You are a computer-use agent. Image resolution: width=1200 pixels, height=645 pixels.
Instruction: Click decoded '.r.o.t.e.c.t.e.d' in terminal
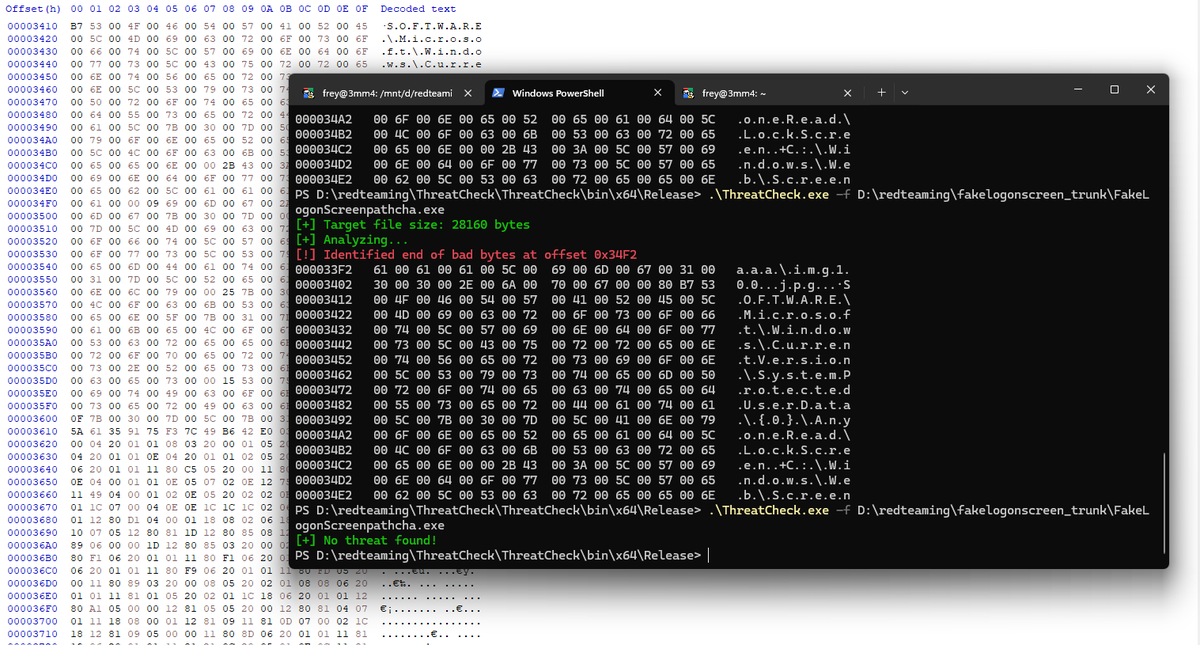click(793, 390)
